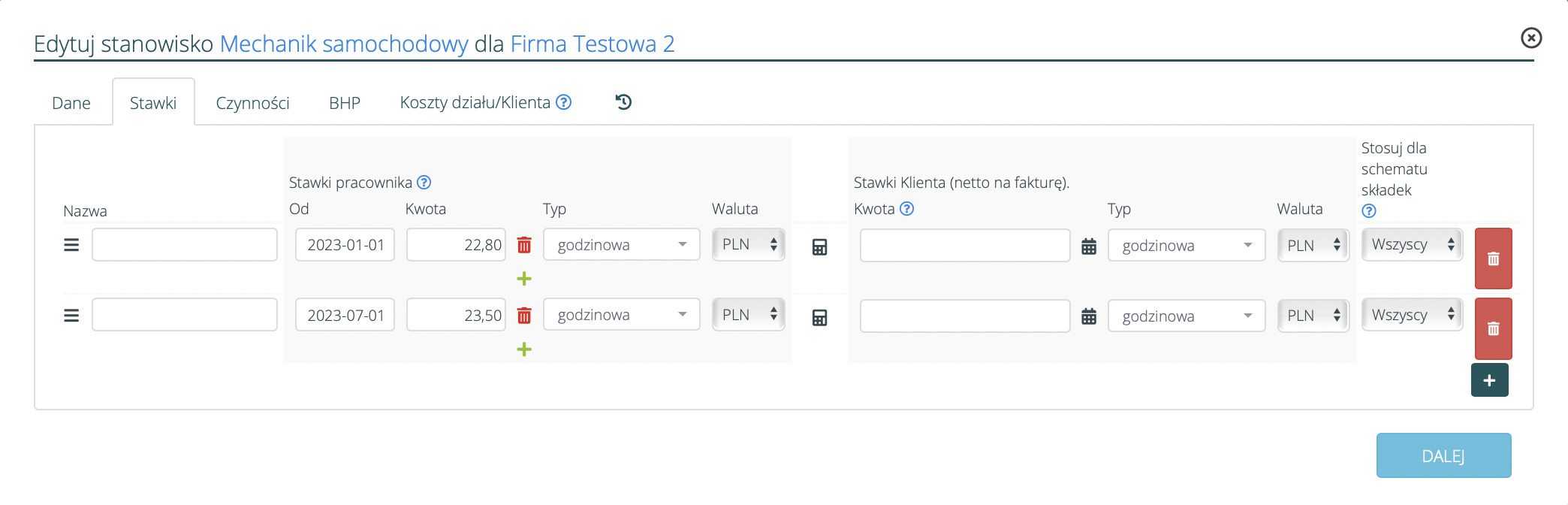Click the Nazwa field in the first row
The width and height of the screenshot is (1568, 505).
click(x=185, y=245)
